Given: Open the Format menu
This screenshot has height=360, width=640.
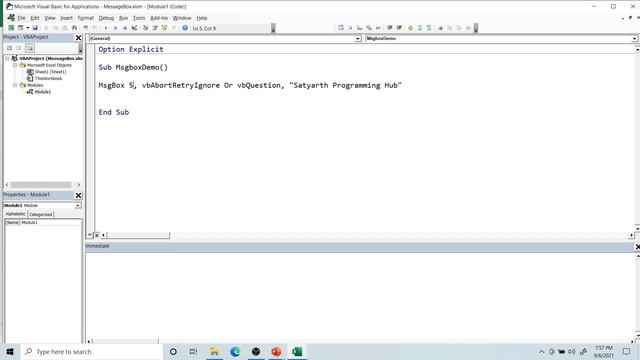Looking at the screenshot, I should click(x=86, y=18).
